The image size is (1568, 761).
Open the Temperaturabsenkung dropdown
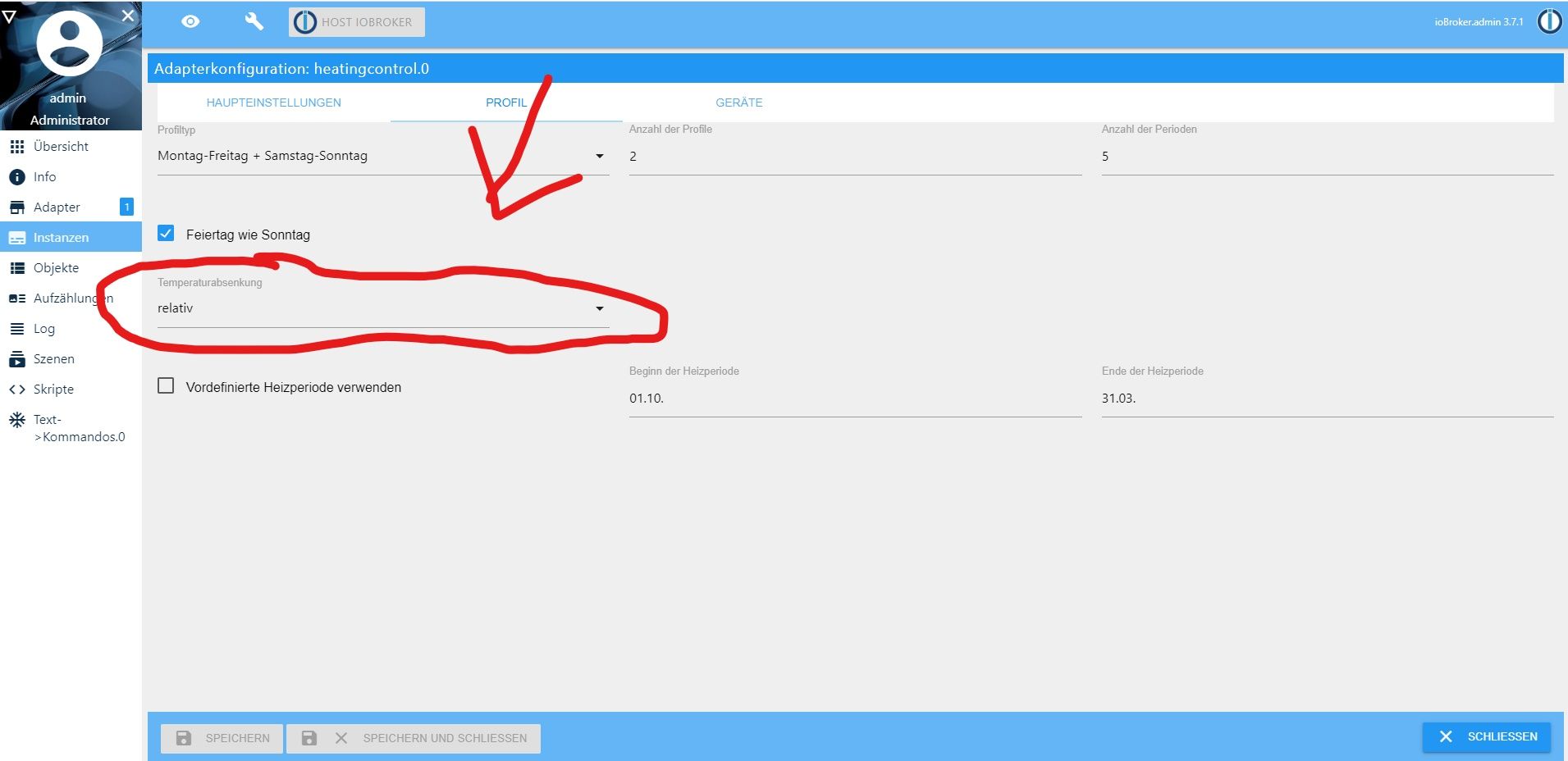pos(382,308)
